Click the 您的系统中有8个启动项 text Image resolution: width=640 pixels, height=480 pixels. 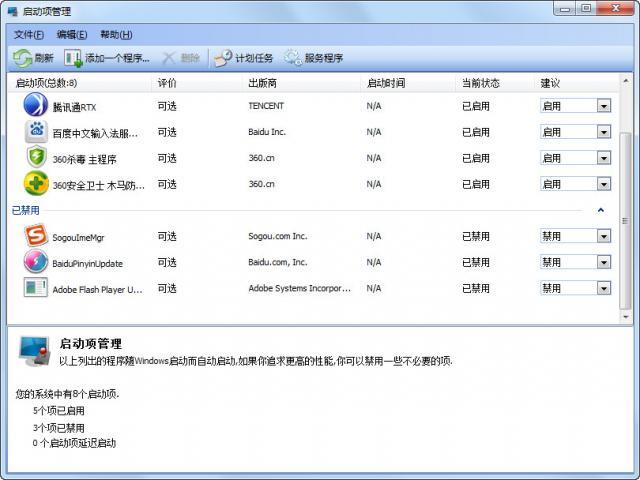67,394
